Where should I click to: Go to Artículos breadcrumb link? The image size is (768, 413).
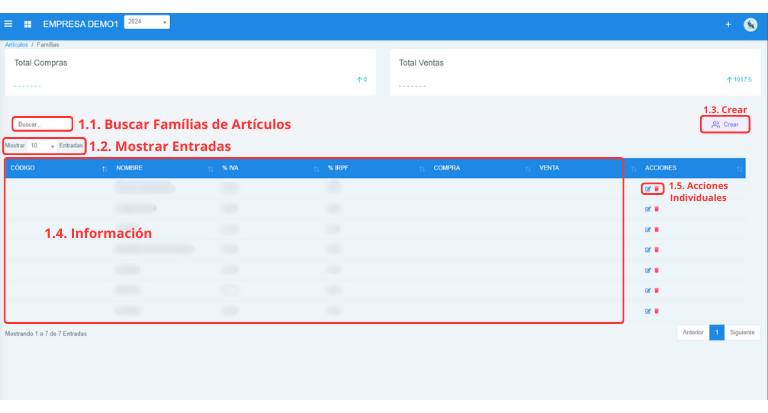[x=16, y=45]
